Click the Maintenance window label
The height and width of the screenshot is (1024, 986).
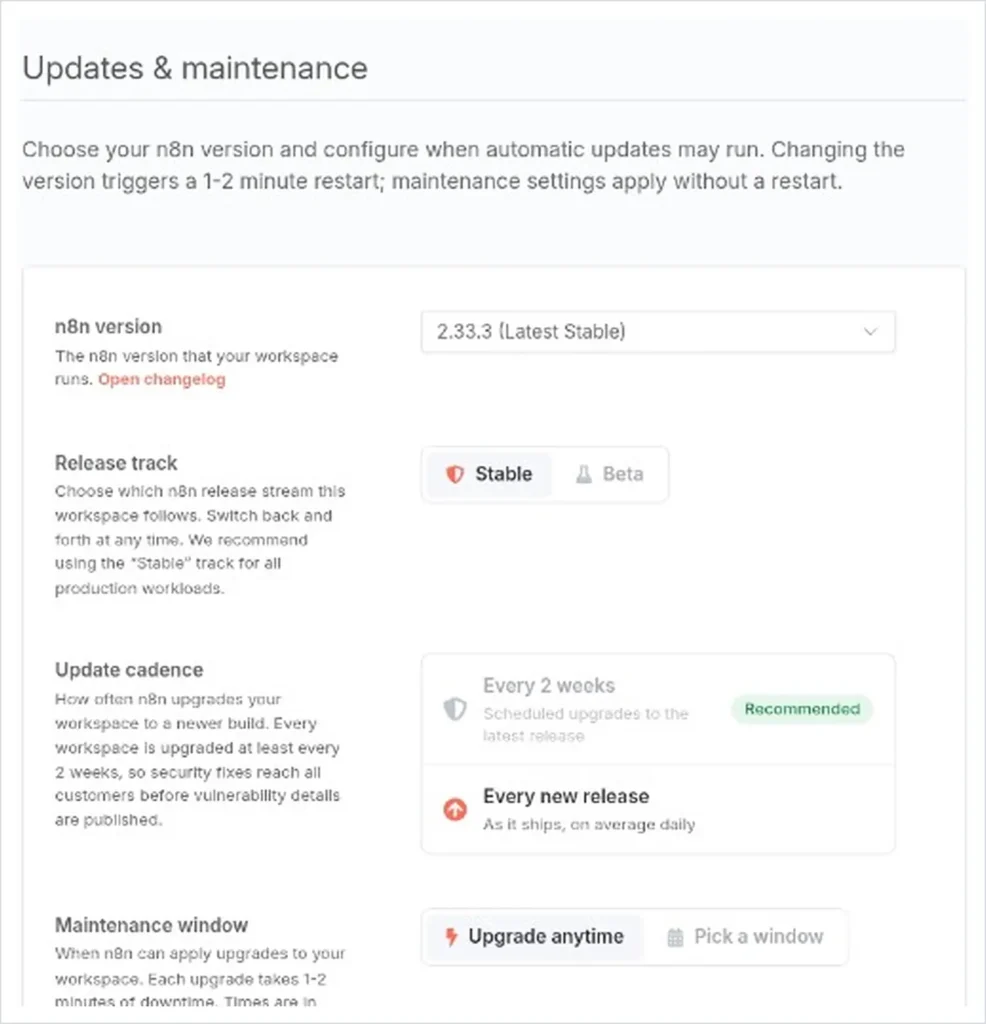point(151,925)
